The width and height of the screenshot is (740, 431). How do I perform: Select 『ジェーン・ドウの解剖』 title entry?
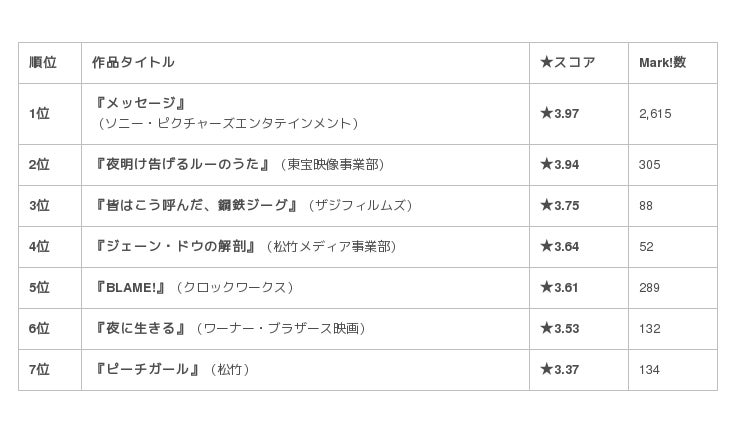pyautogui.click(x=180, y=246)
